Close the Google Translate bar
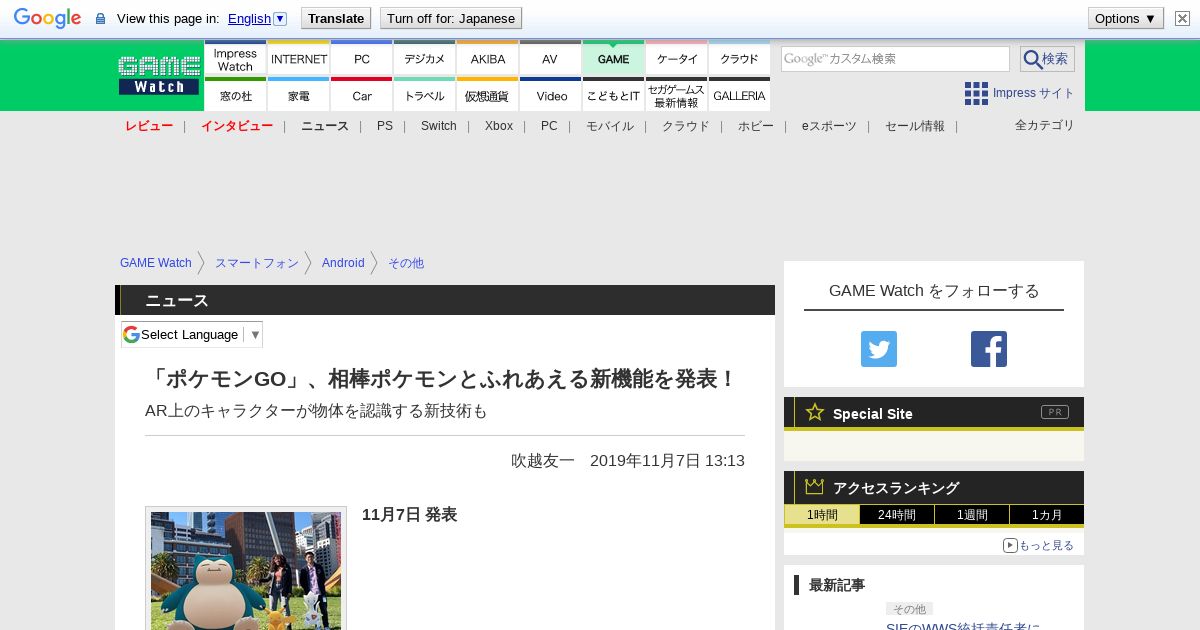1200x630 pixels. coord(1182,18)
